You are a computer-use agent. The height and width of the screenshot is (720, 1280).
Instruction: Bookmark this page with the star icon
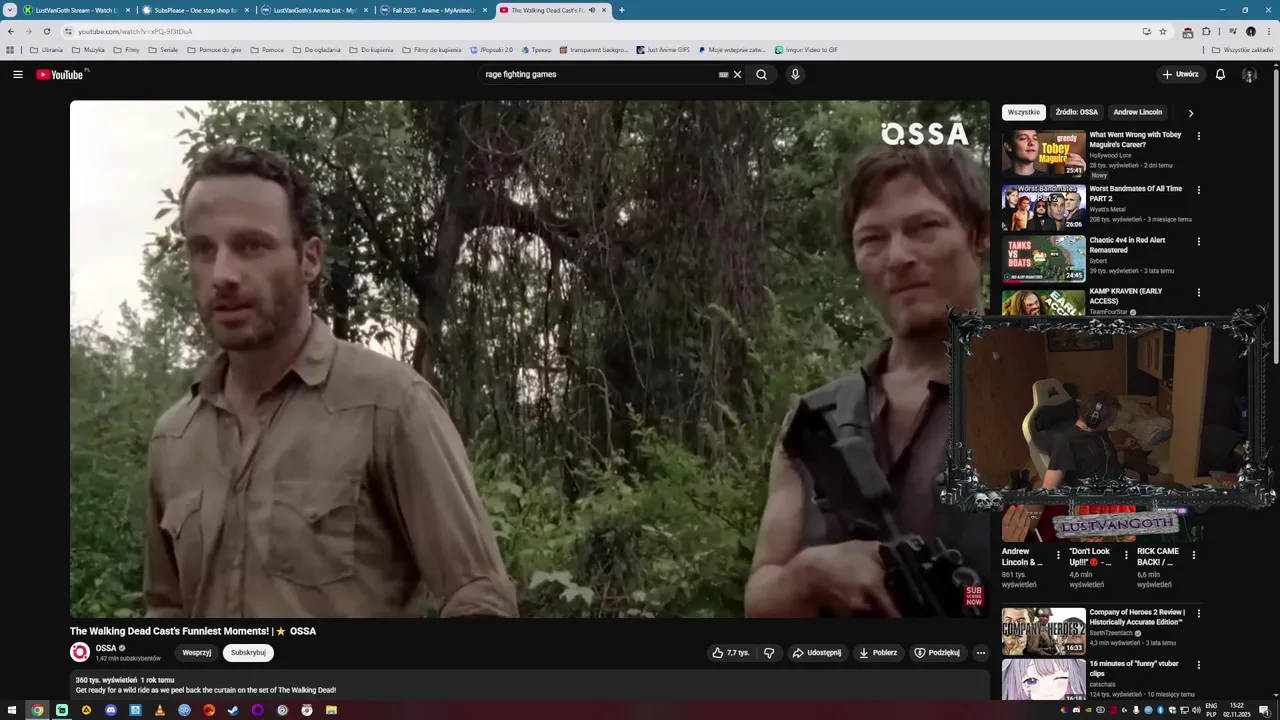coord(1163,31)
